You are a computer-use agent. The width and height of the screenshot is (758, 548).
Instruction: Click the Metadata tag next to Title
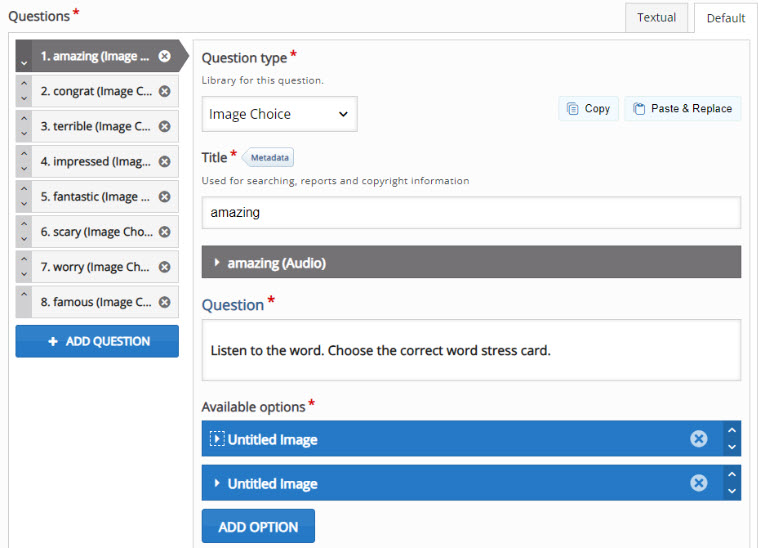270,158
